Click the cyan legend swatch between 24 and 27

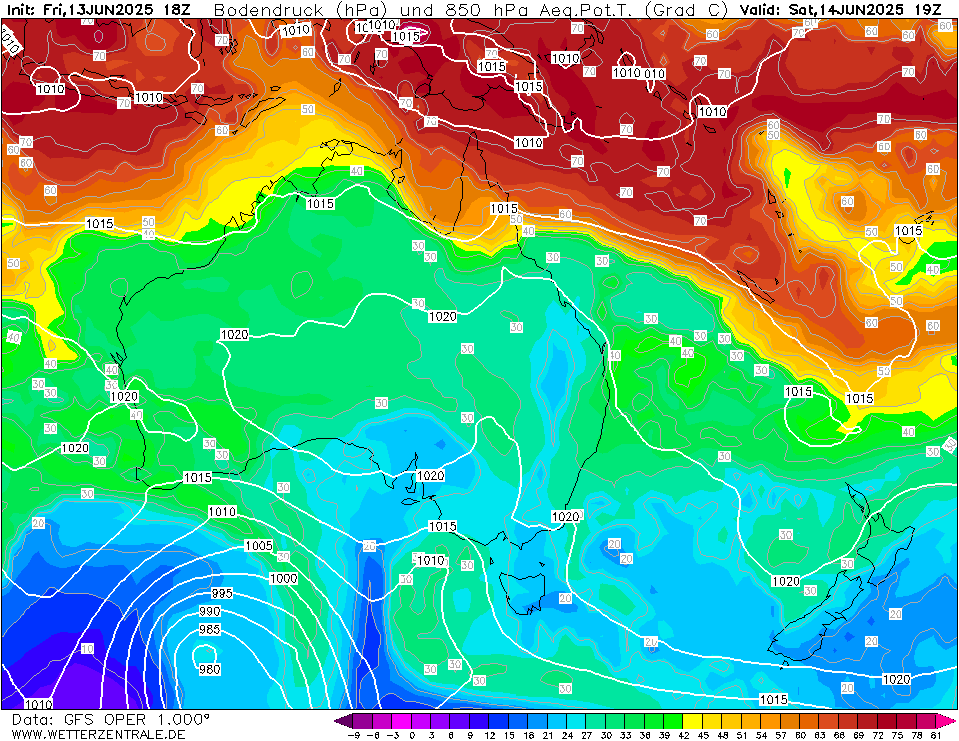coord(576,720)
